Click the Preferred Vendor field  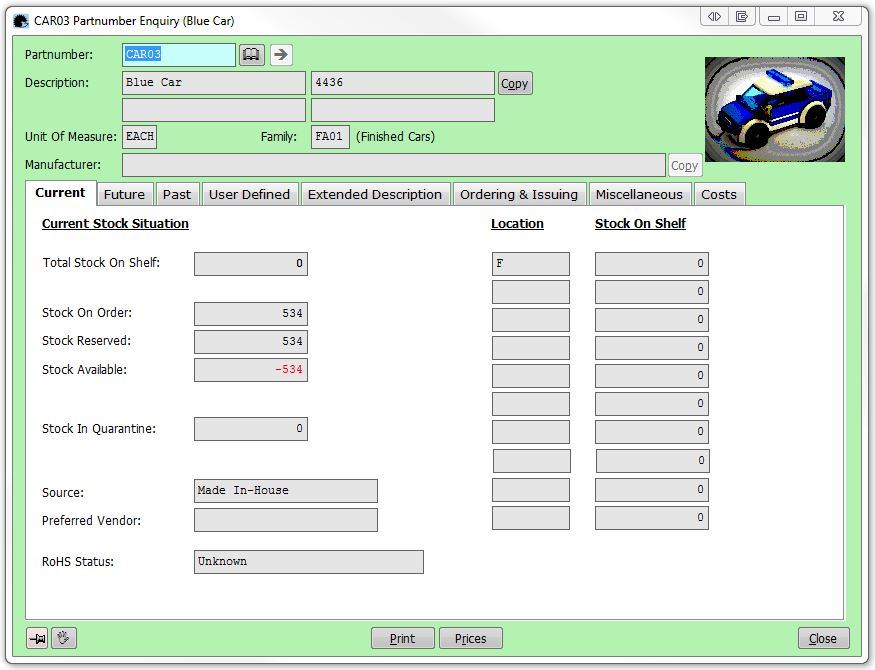286,519
